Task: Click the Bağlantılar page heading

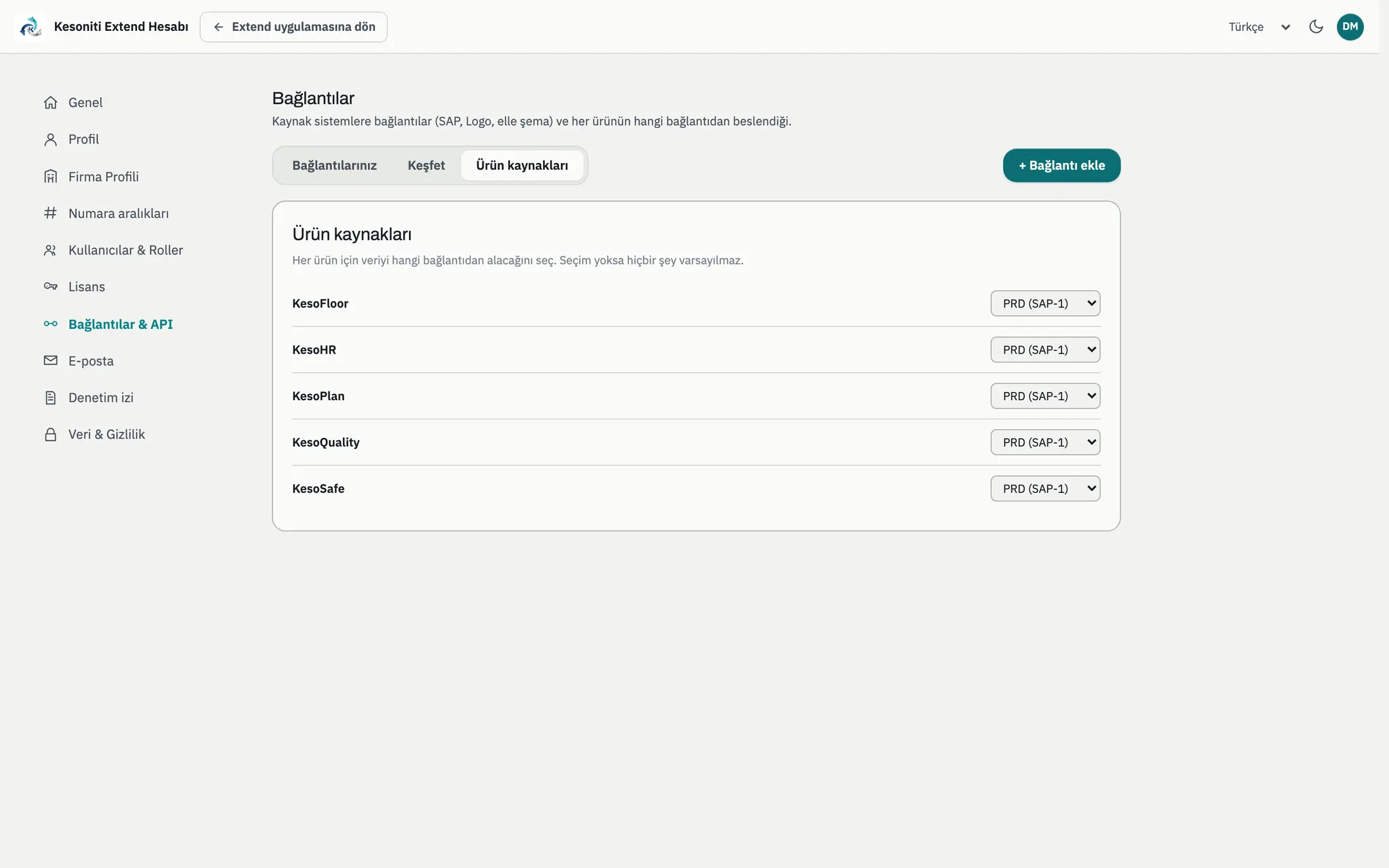Action: (x=313, y=98)
